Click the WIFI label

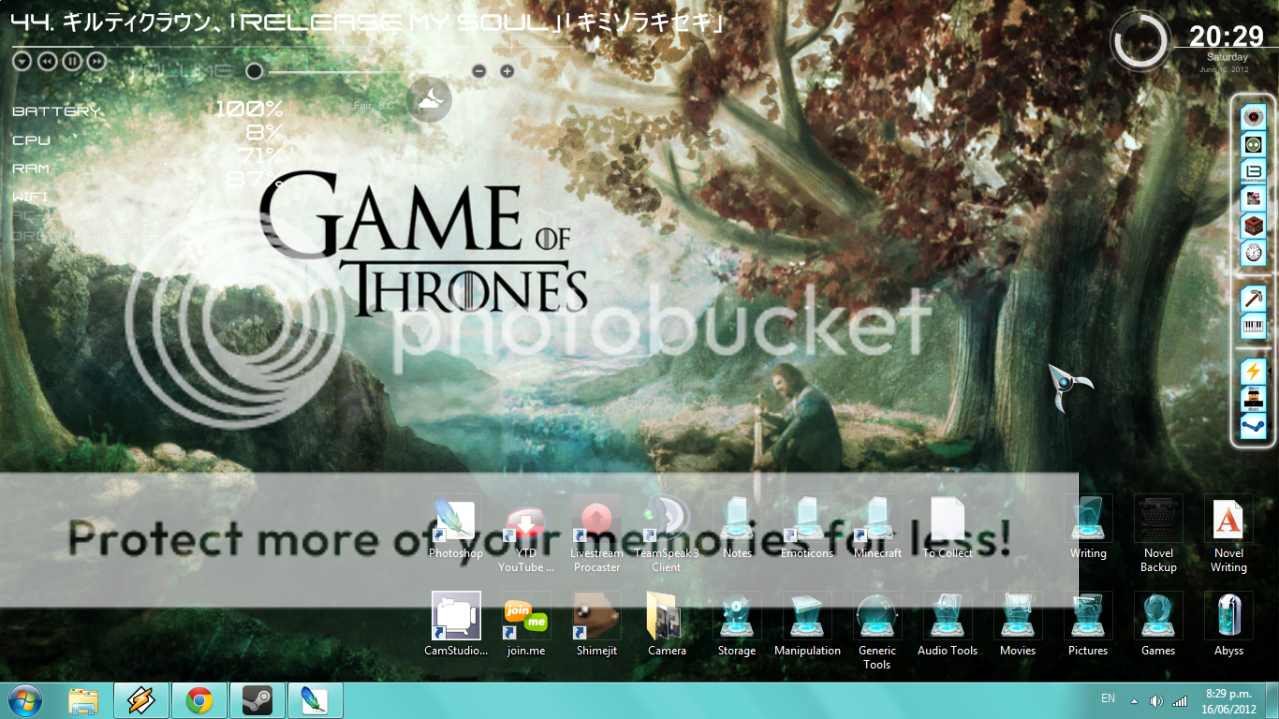[30, 197]
